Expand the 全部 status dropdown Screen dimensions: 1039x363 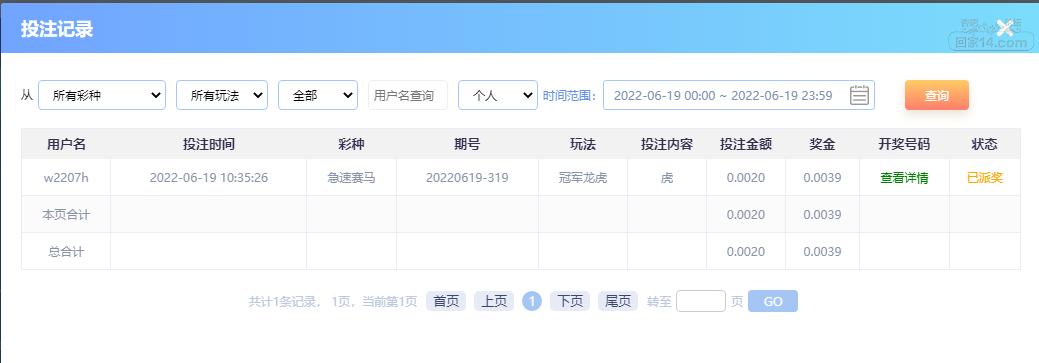pos(318,95)
